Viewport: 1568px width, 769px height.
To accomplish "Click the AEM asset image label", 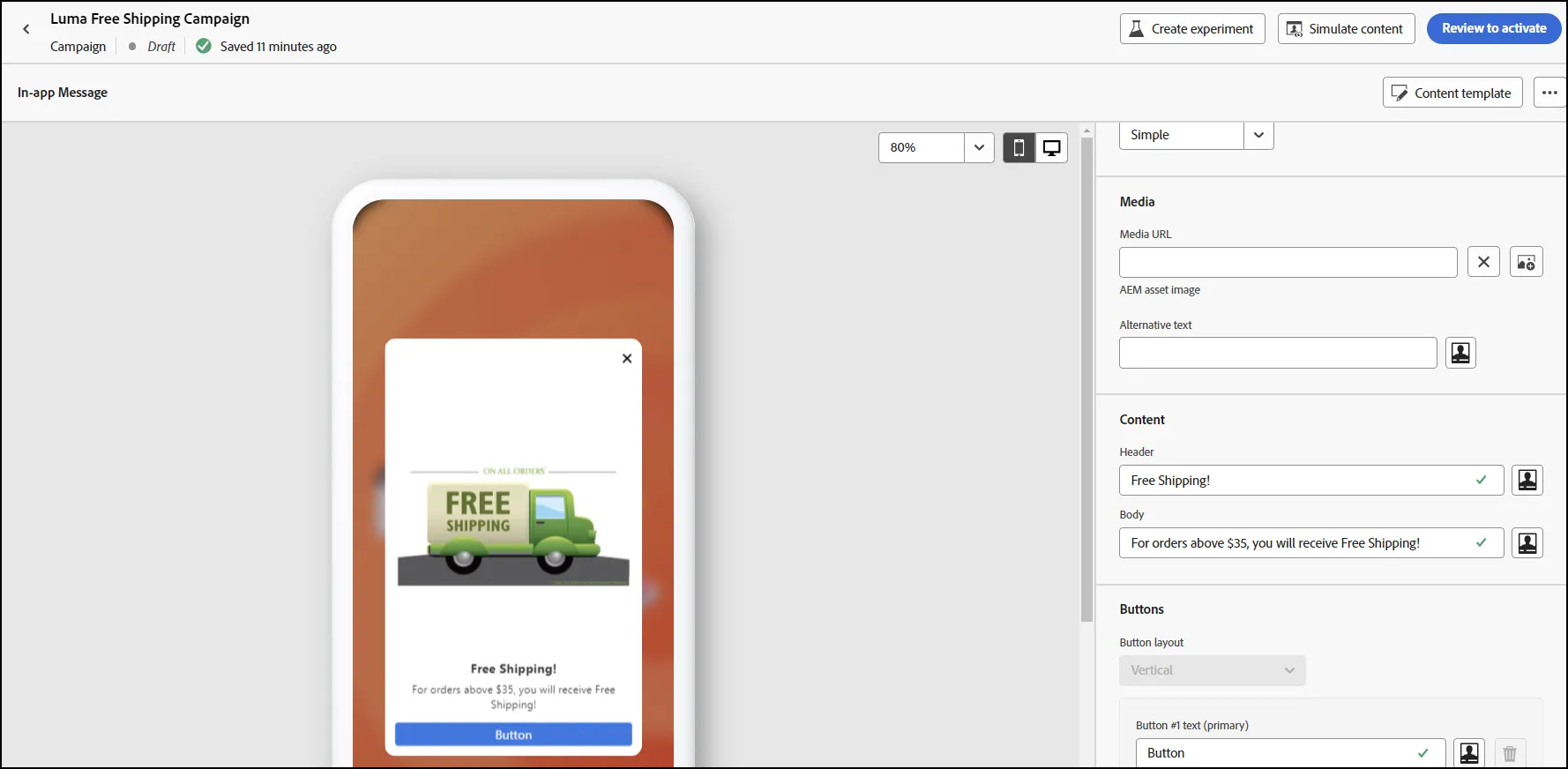I will (1160, 289).
